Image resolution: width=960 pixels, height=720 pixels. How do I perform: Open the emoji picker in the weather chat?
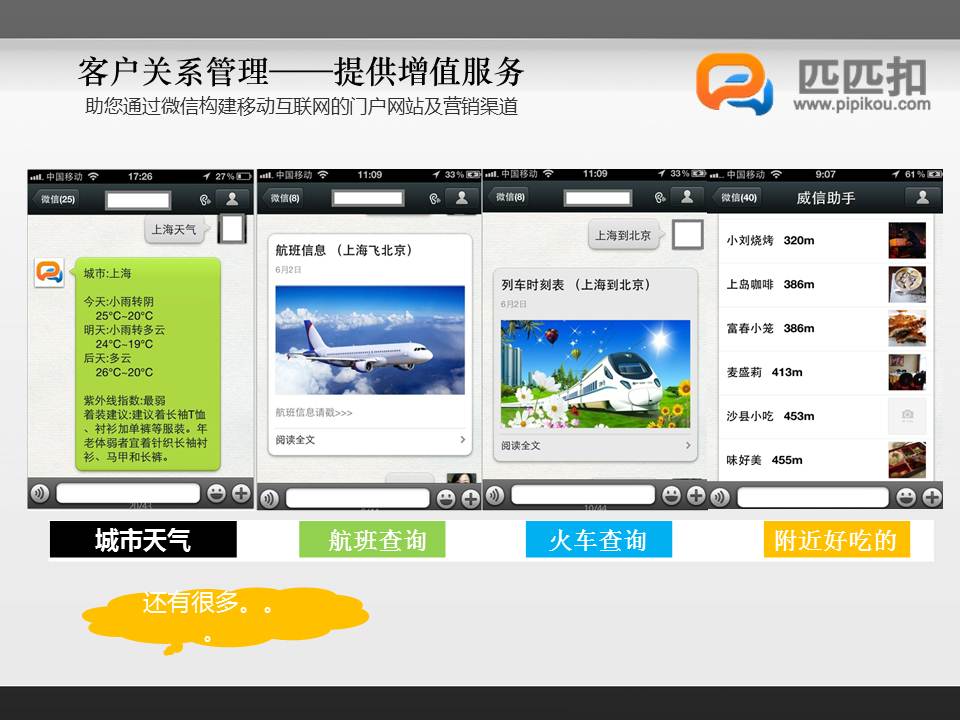(216, 493)
